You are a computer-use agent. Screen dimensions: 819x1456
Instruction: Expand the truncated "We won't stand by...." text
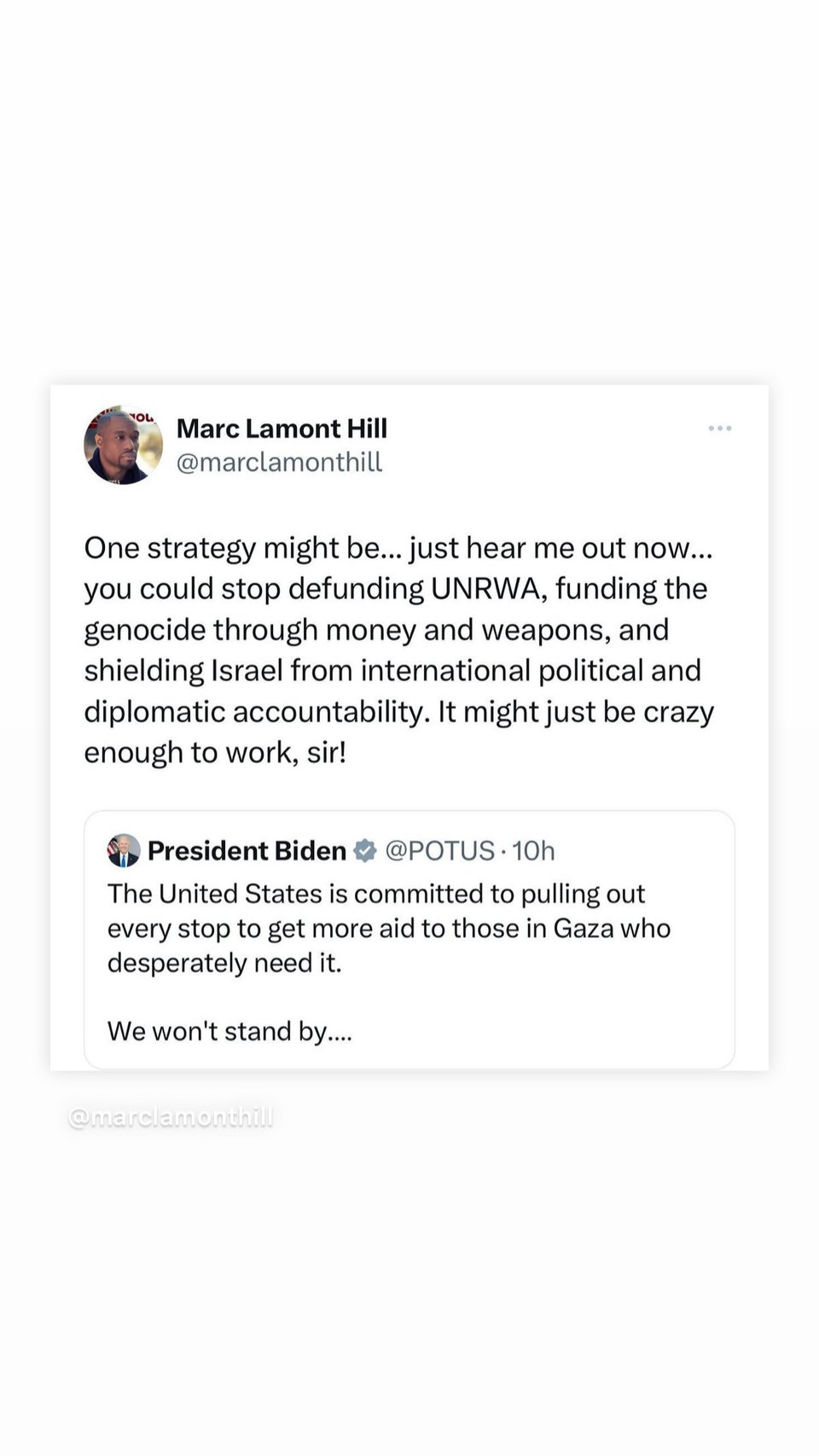click(229, 1031)
